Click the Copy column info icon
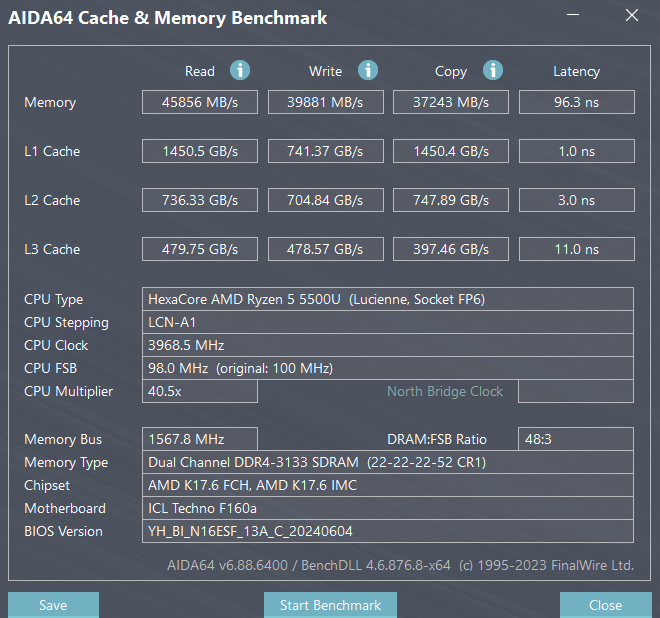Screen dimensions: 660x618 492,70
